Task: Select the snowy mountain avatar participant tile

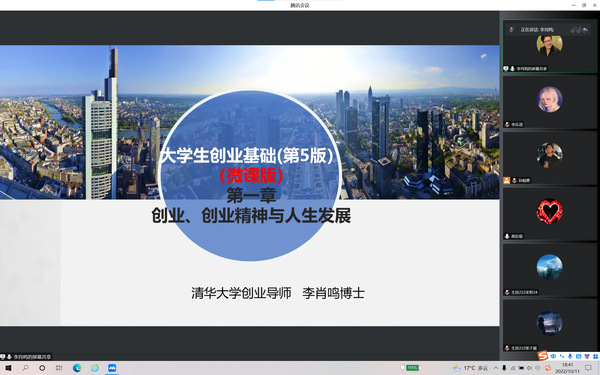Action: click(549, 269)
